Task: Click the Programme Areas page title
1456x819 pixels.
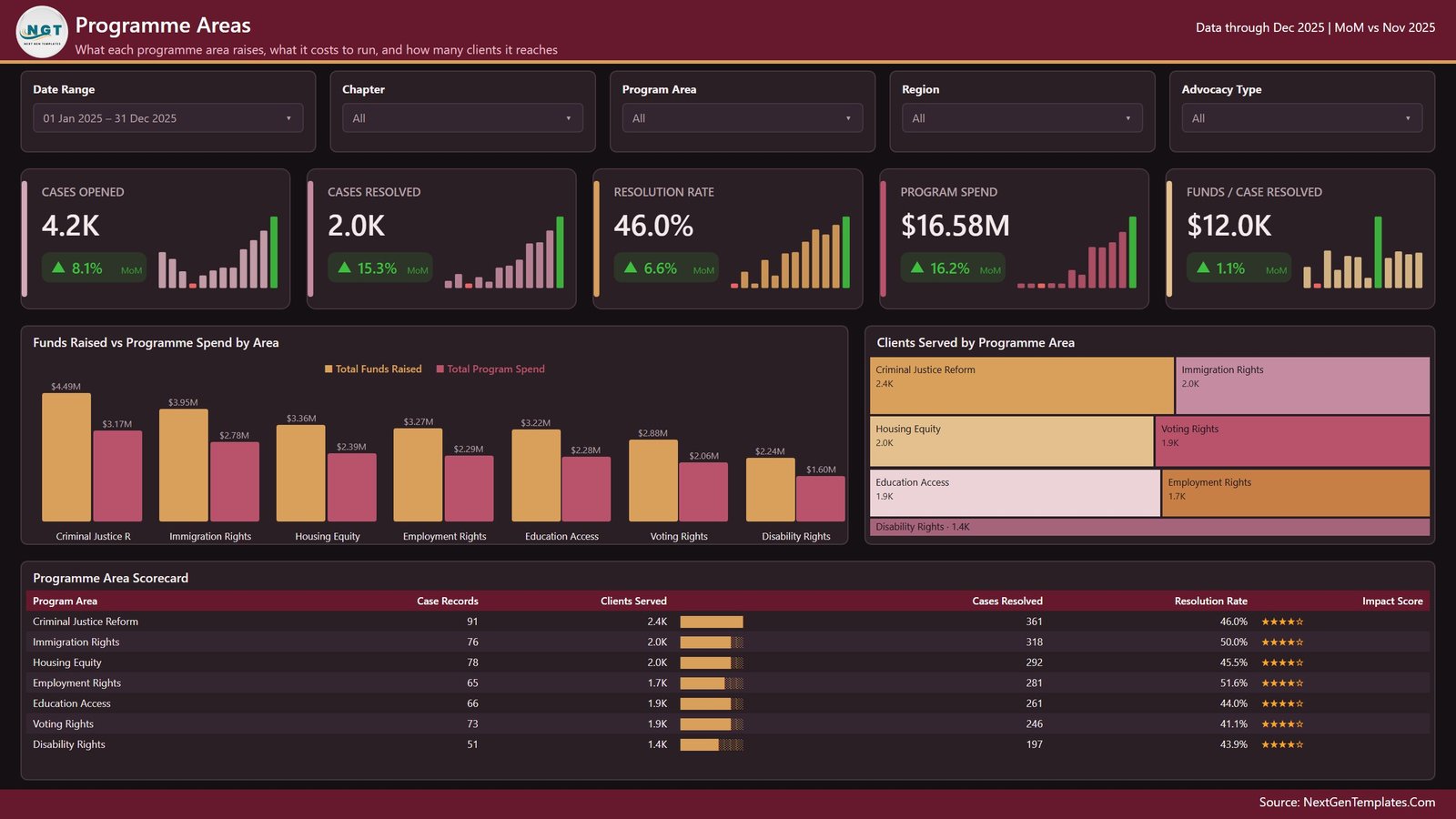Action: pyautogui.click(x=163, y=25)
